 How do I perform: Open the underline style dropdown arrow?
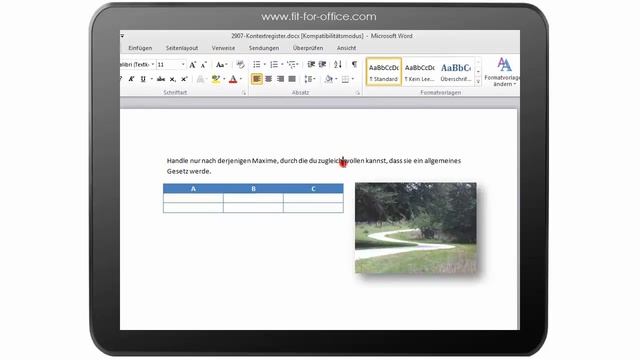tap(151, 79)
